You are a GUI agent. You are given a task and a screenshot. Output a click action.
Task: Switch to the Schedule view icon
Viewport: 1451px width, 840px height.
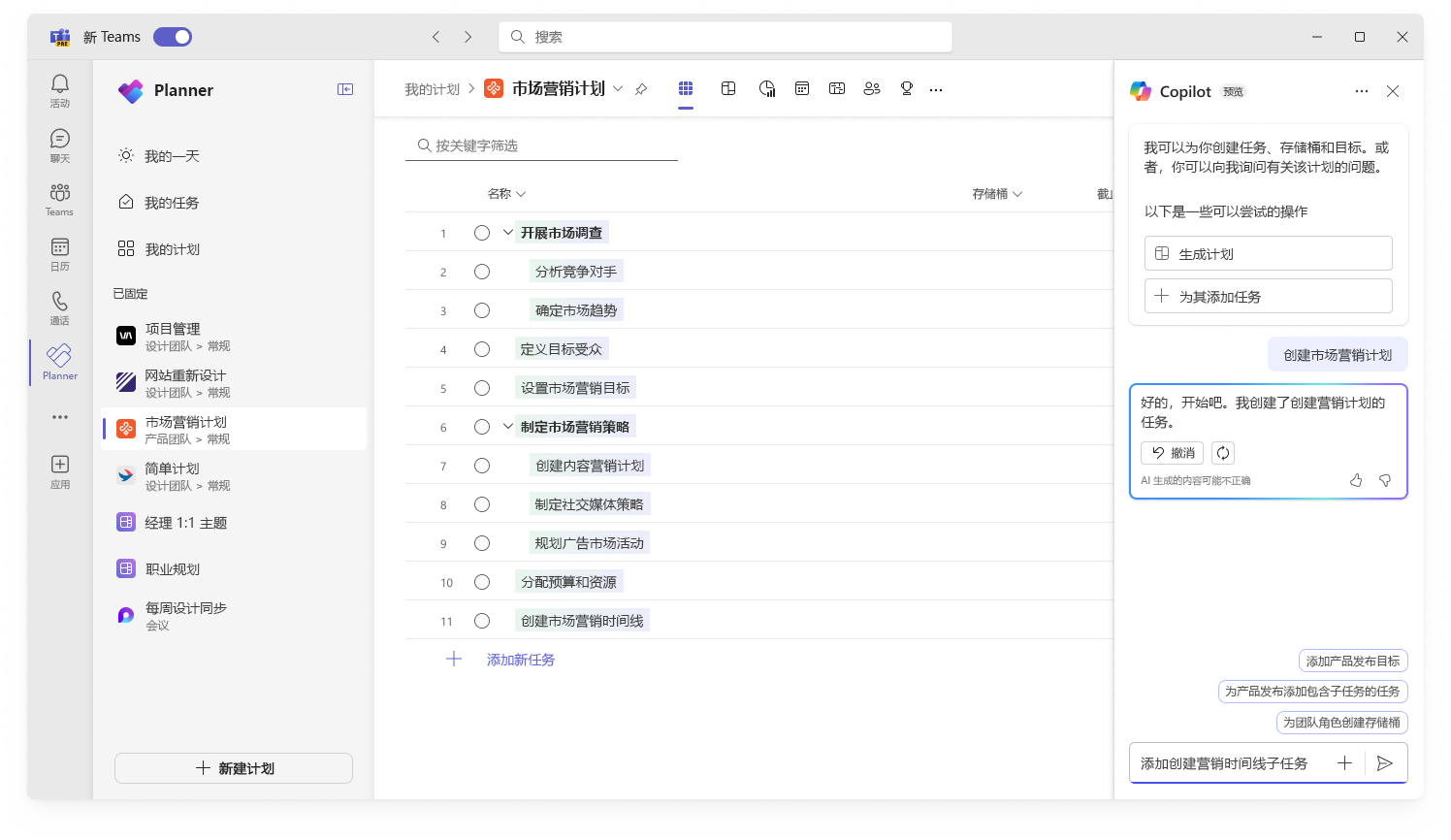pyautogui.click(x=802, y=88)
